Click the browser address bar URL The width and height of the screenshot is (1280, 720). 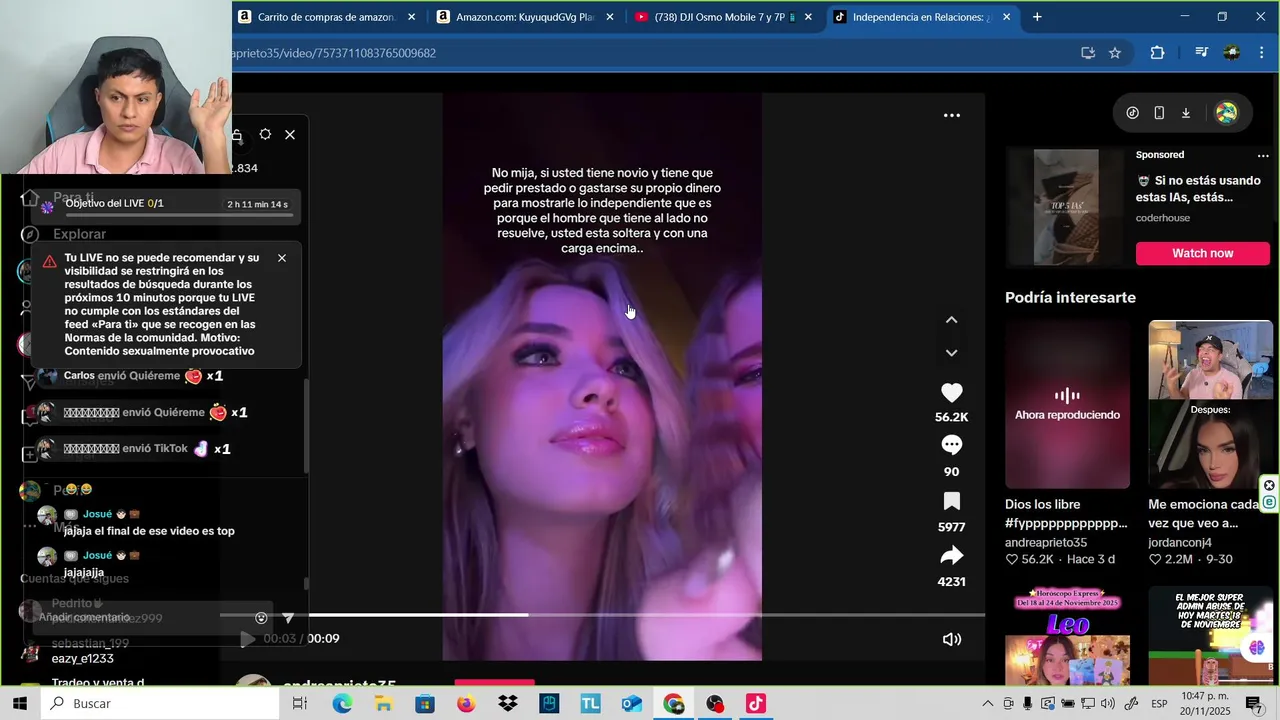pyautogui.click(x=334, y=53)
